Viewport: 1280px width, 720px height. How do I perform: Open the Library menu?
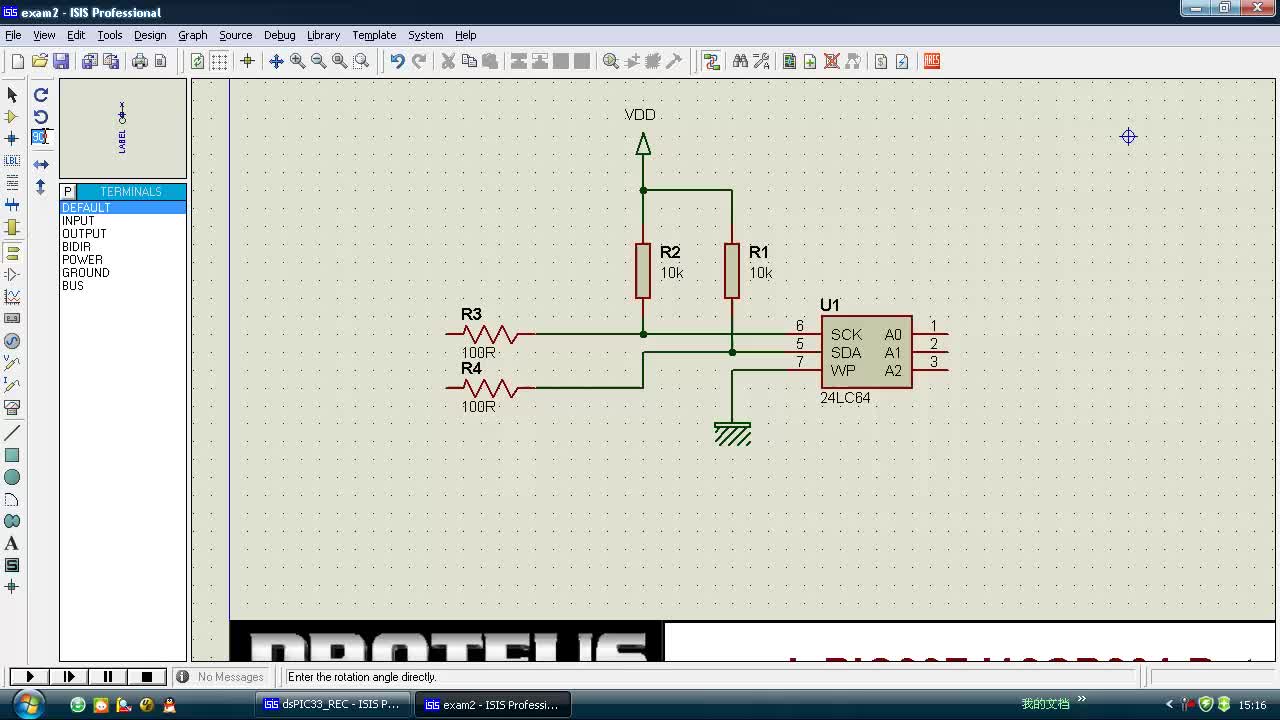tap(323, 35)
